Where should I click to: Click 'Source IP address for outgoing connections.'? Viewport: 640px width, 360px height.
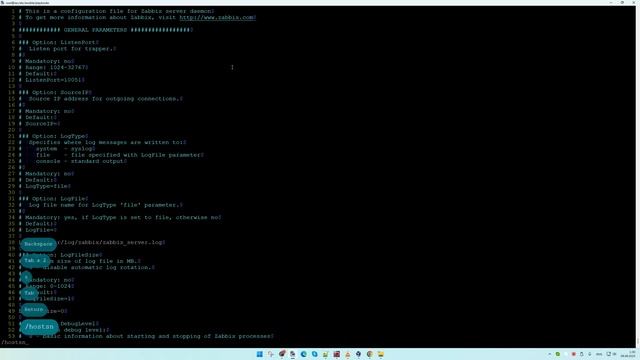pyautogui.click(x=105, y=99)
